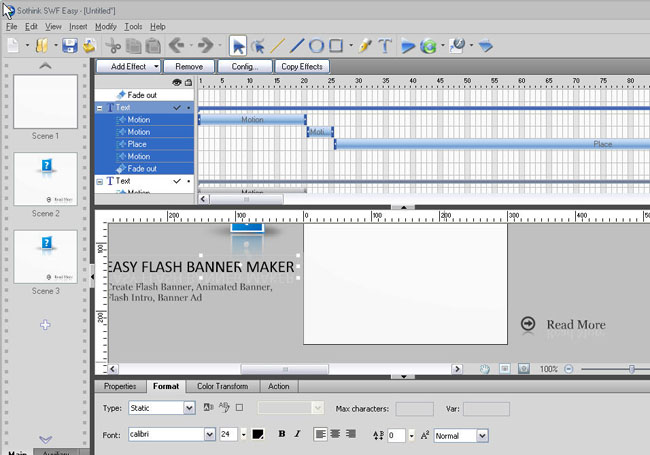Click the icon after the Export icon
Viewport: 650px width, 455px height.
coord(485,46)
